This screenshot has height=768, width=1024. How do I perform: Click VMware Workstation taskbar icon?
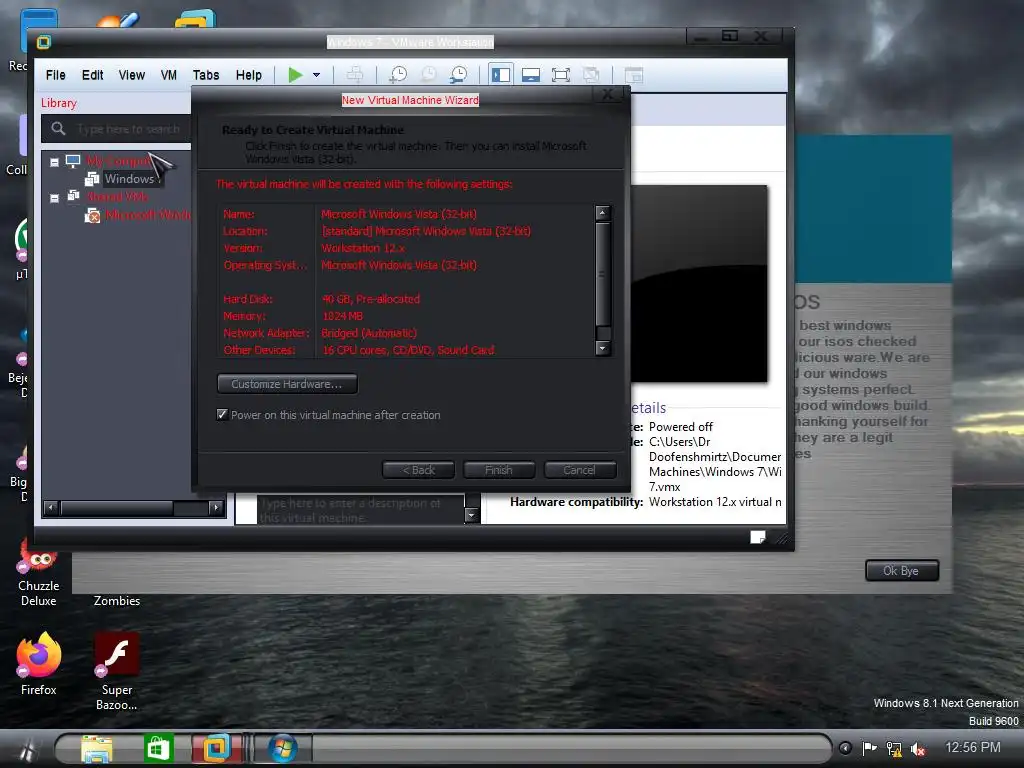(x=216, y=748)
